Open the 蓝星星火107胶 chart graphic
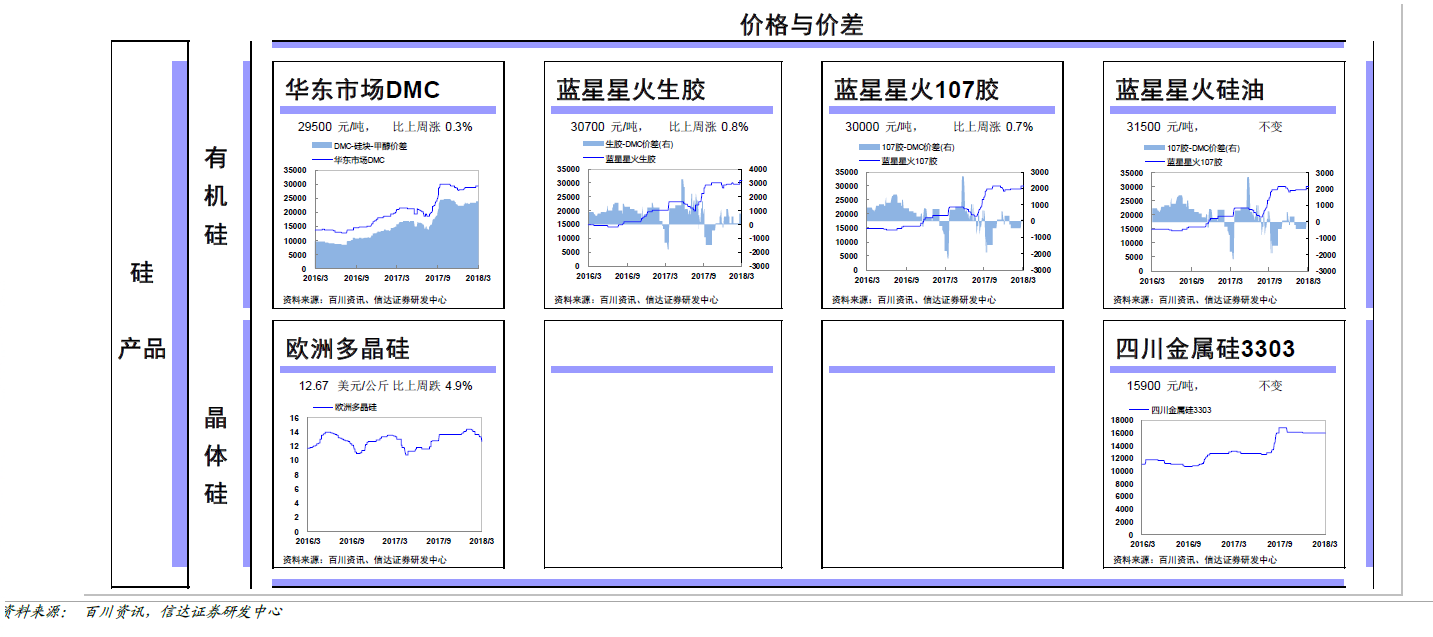 point(943,222)
